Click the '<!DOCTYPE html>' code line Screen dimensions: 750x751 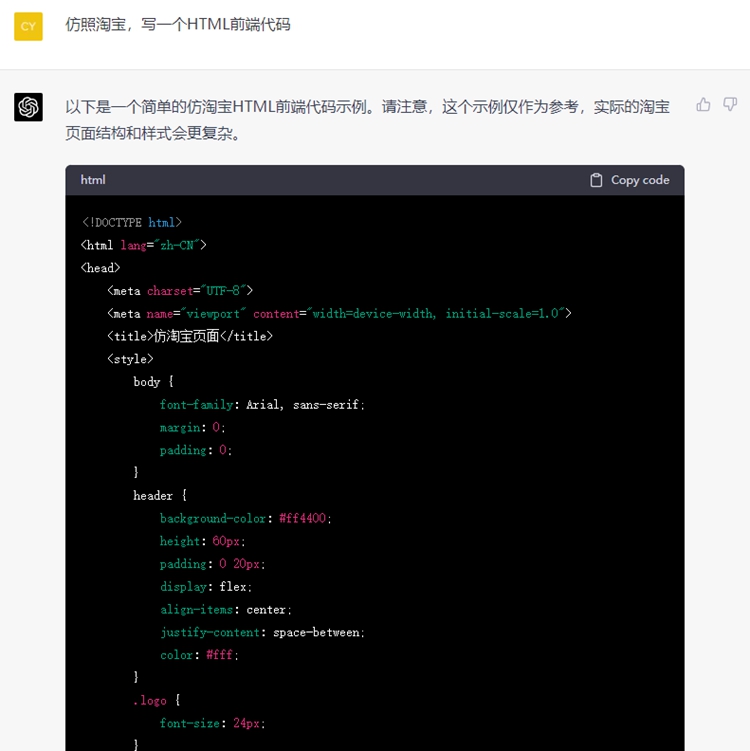pyautogui.click(x=131, y=222)
